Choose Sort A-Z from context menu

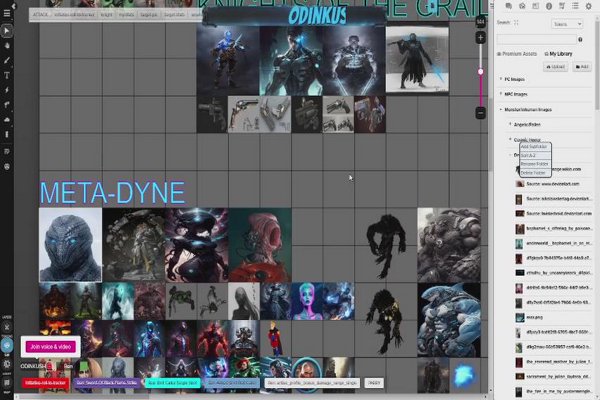click(x=534, y=155)
